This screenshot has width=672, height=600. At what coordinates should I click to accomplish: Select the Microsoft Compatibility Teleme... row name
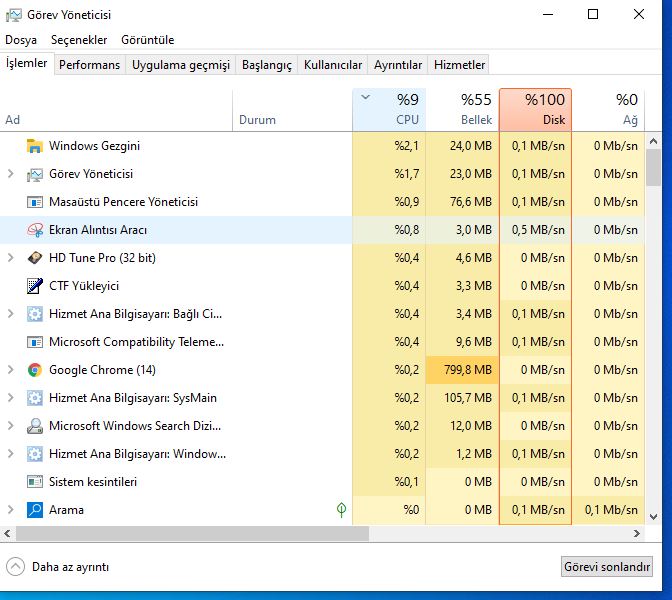pyautogui.click(x=136, y=342)
